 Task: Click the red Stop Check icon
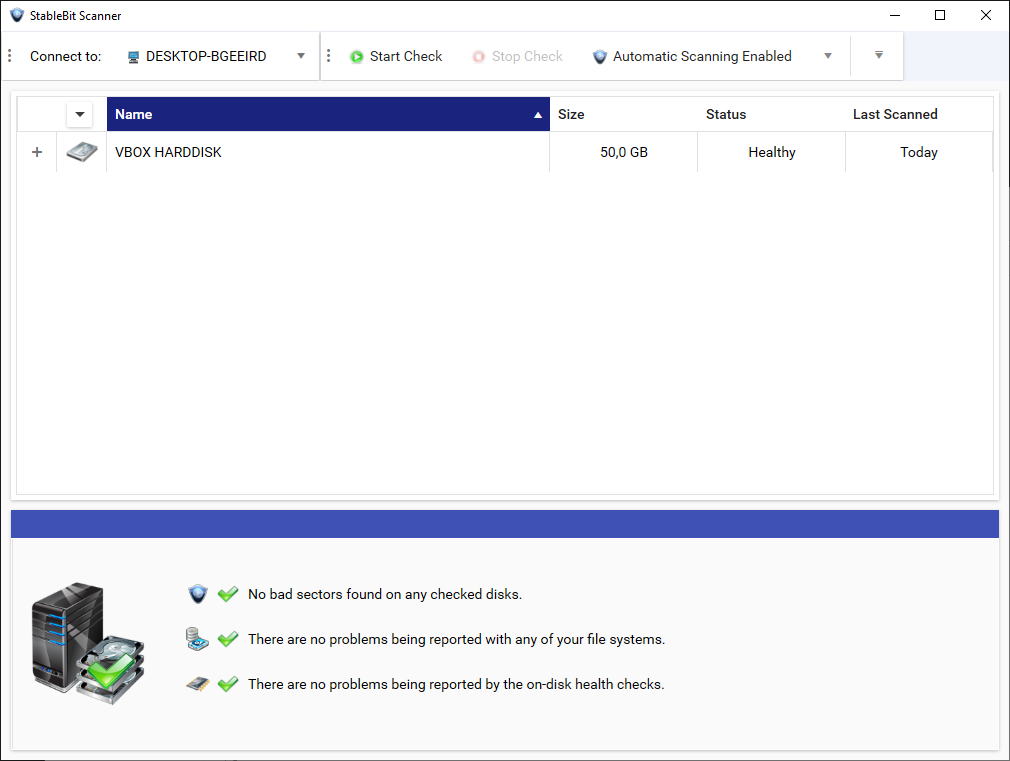click(x=478, y=57)
